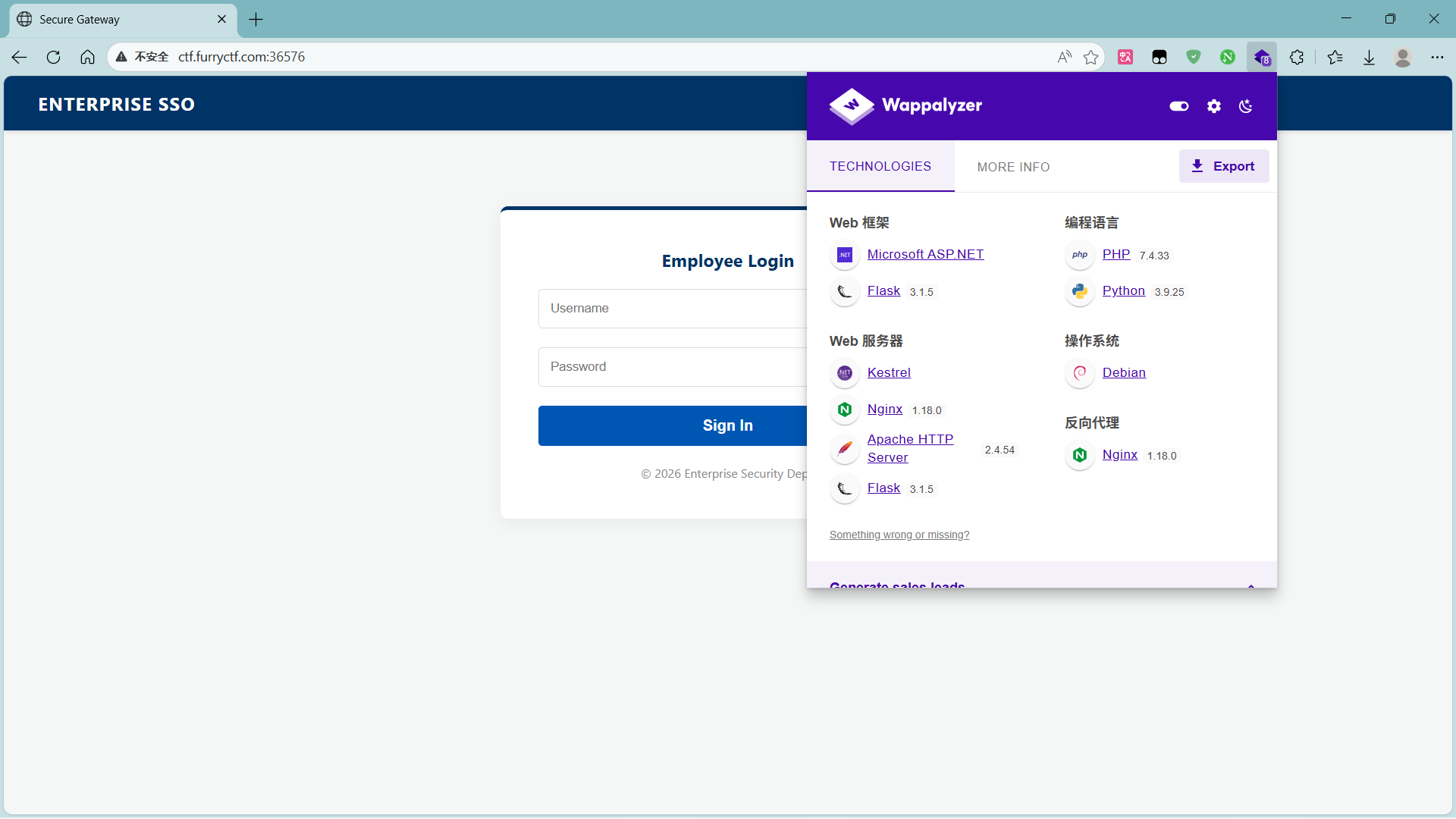Screen dimensions: 1456x819
Task: Click the Export button
Action: (x=1223, y=166)
